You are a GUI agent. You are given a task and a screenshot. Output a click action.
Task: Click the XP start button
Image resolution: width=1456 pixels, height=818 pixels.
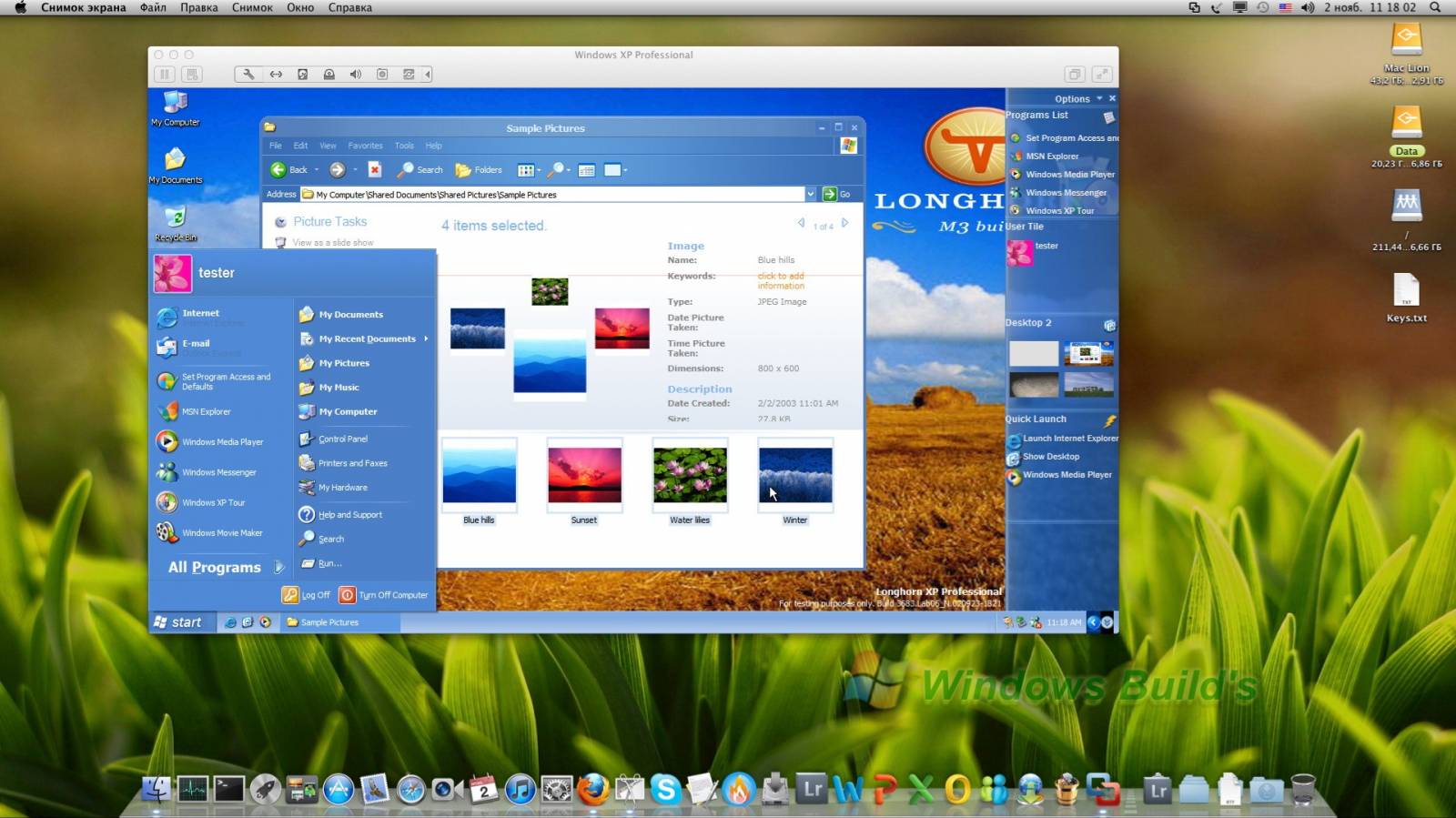tap(182, 622)
